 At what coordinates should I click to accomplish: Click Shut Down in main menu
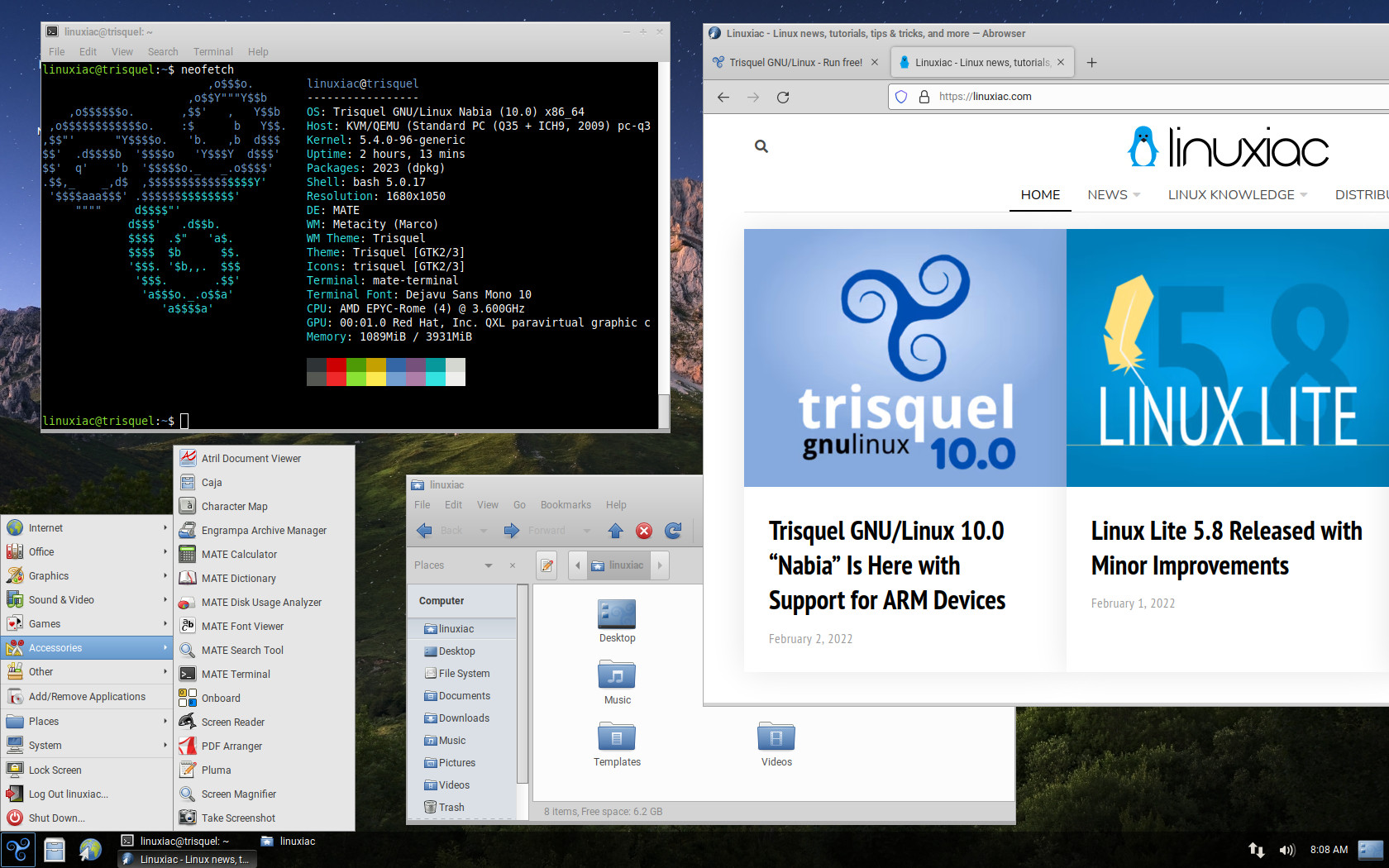click(x=87, y=818)
